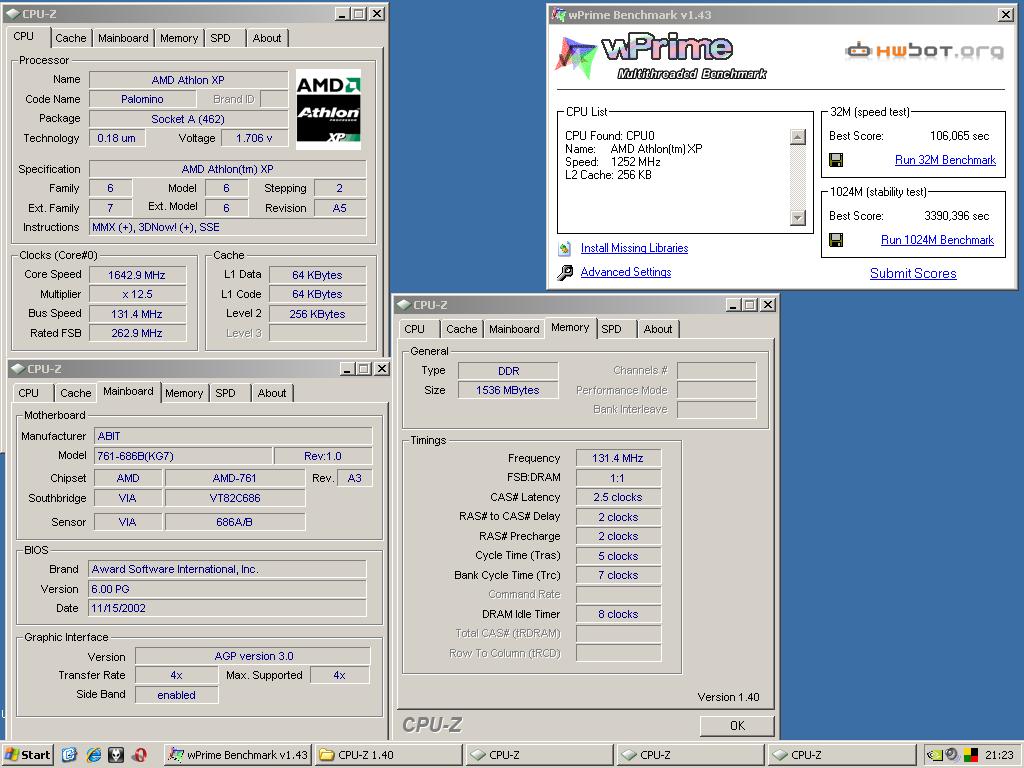
Task: Click the Level 2 cache value 256 KBytes
Action: click(x=317, y=314)
